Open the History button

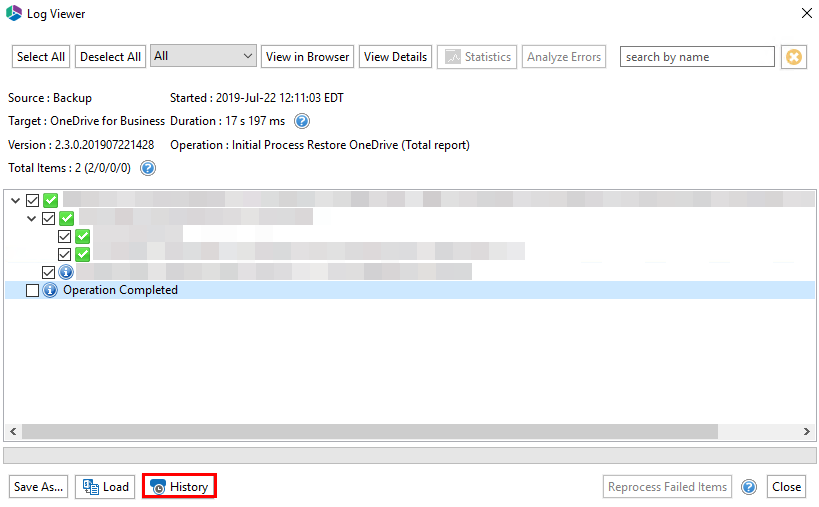pyautogui.click(x=179, y=487)
